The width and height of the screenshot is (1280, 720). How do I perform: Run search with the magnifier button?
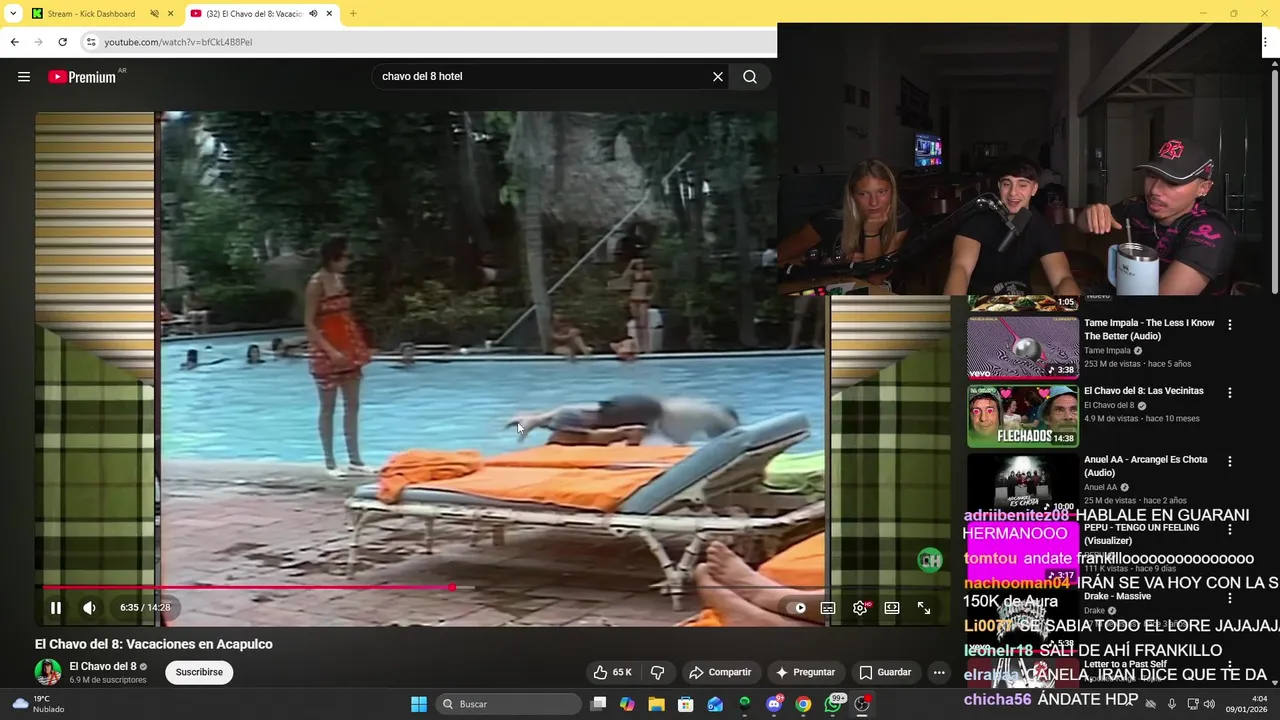750,77
